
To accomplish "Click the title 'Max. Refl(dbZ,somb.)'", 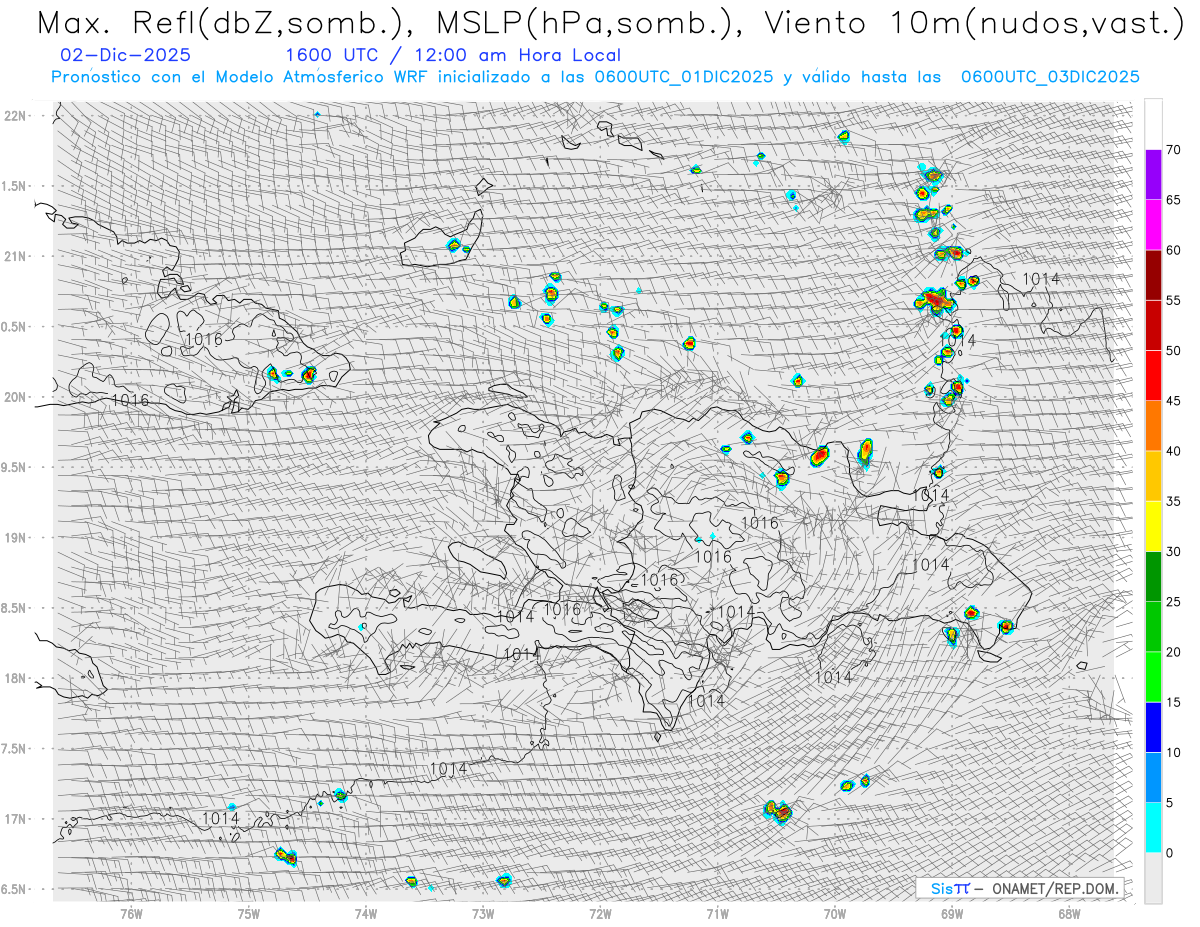I will [224, 23].
